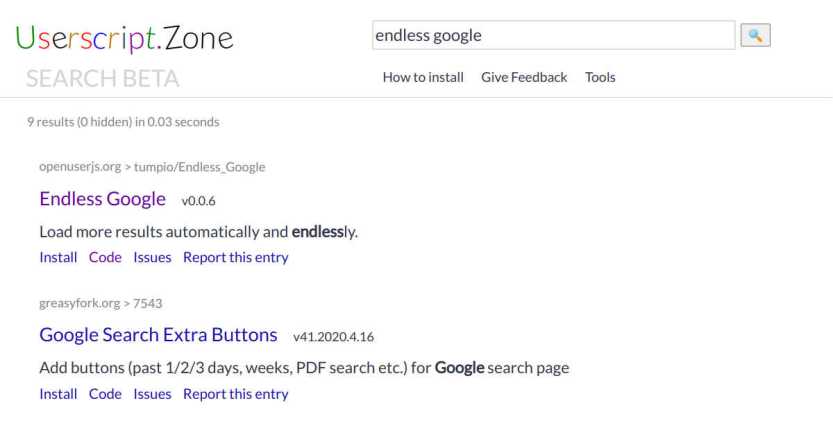
Task: Open the Endless Google script title
Action: 102,199
